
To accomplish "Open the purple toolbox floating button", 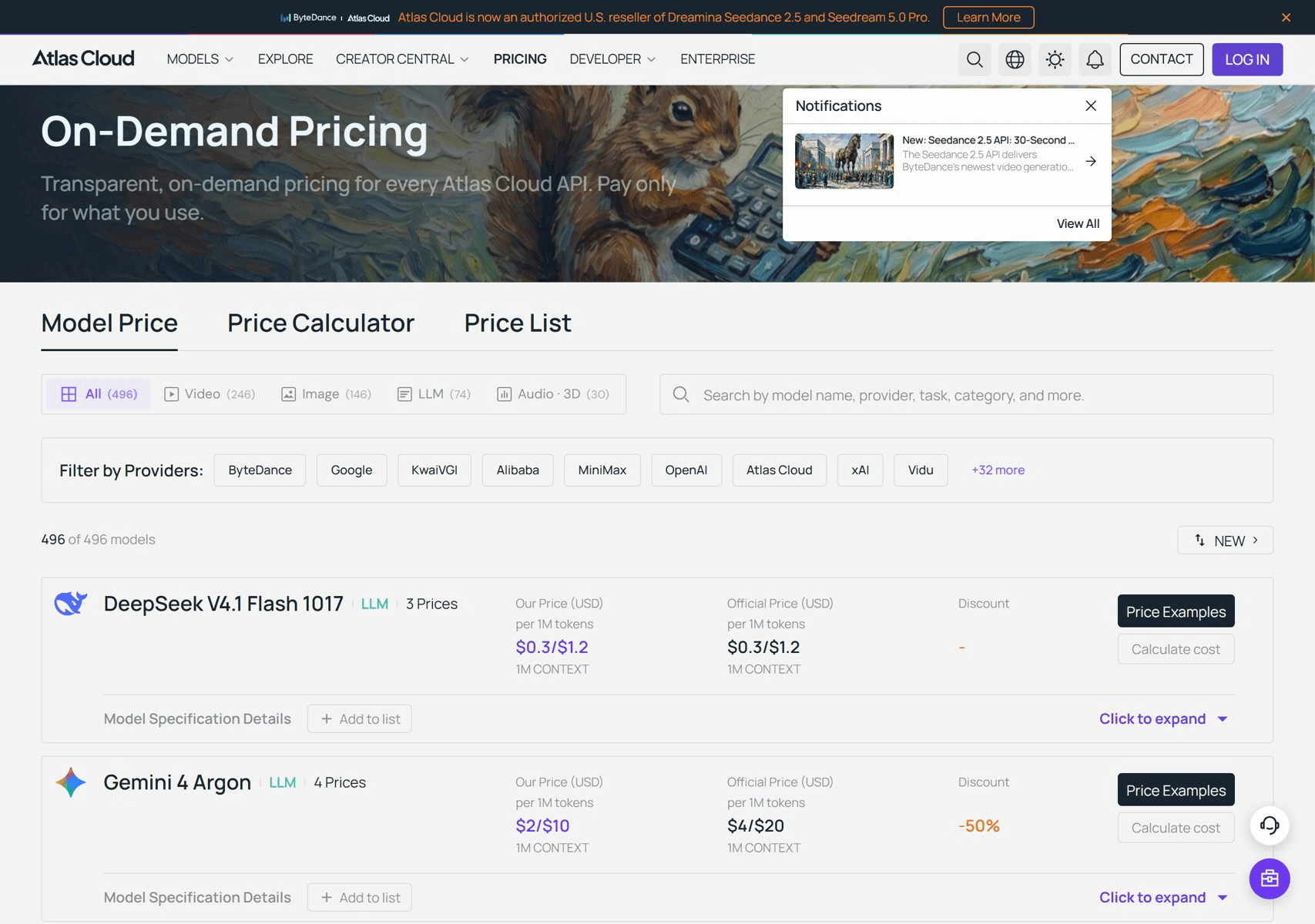I will pyautogui.click(x=1270, y=879).
